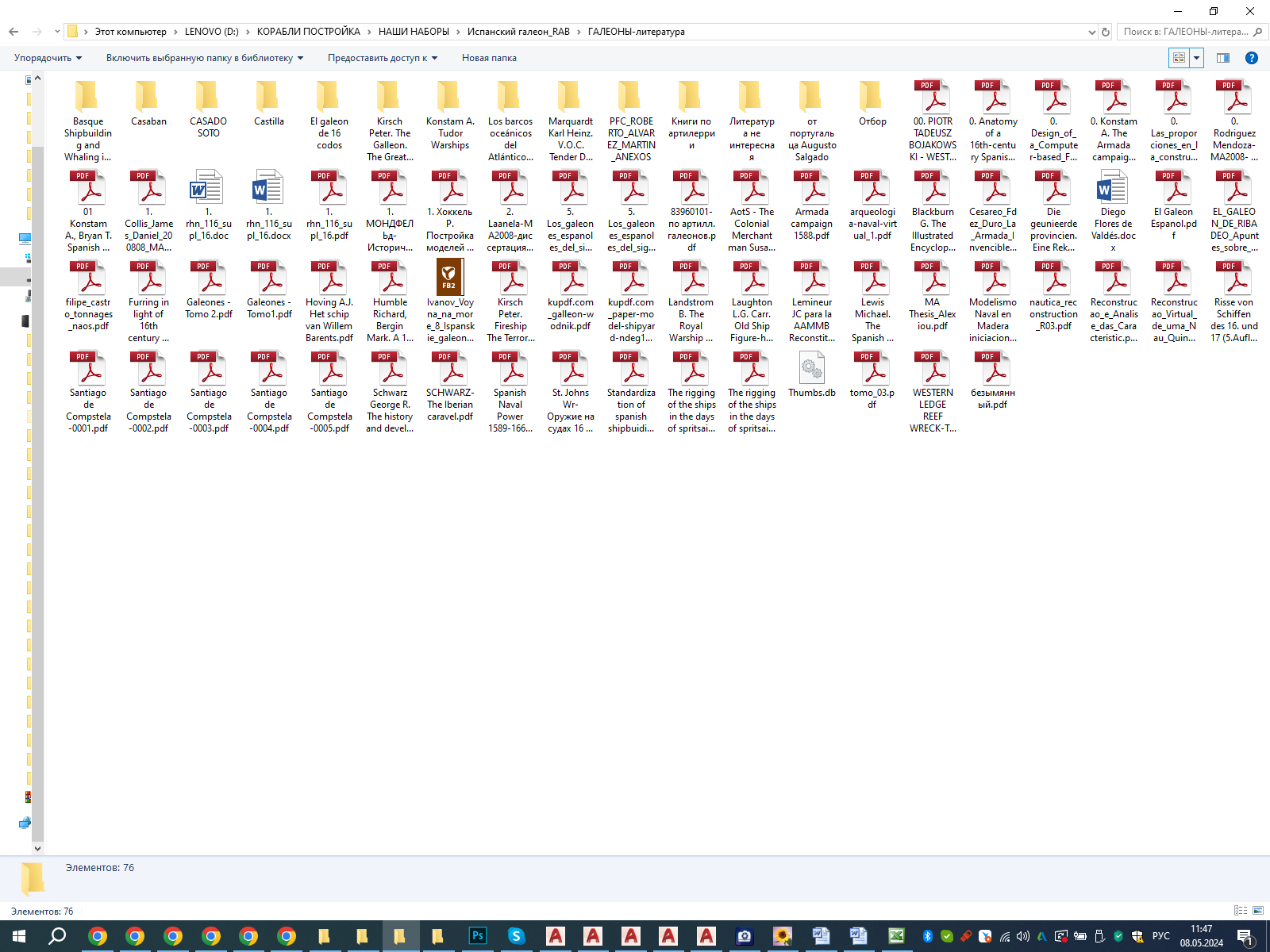Open Windows Start menu
This screenshot has height=952, width=1270.
[19, 936]
